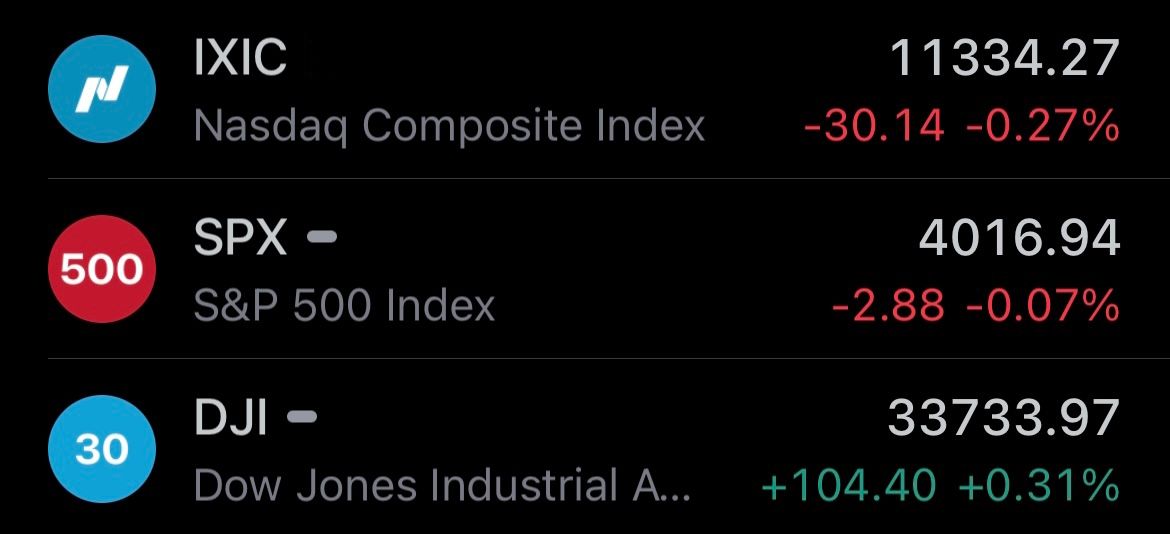Toggle IXIC change value -30.14

[x=875, y=126]
